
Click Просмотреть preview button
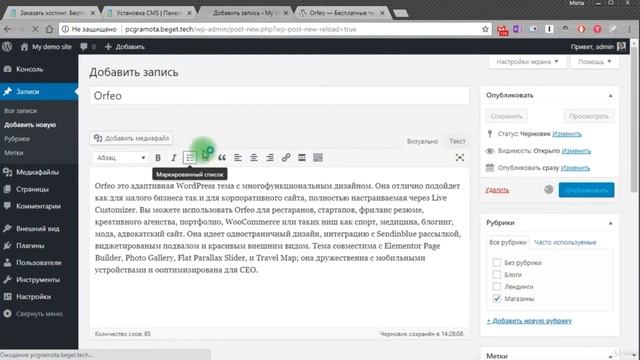[589, 116]
